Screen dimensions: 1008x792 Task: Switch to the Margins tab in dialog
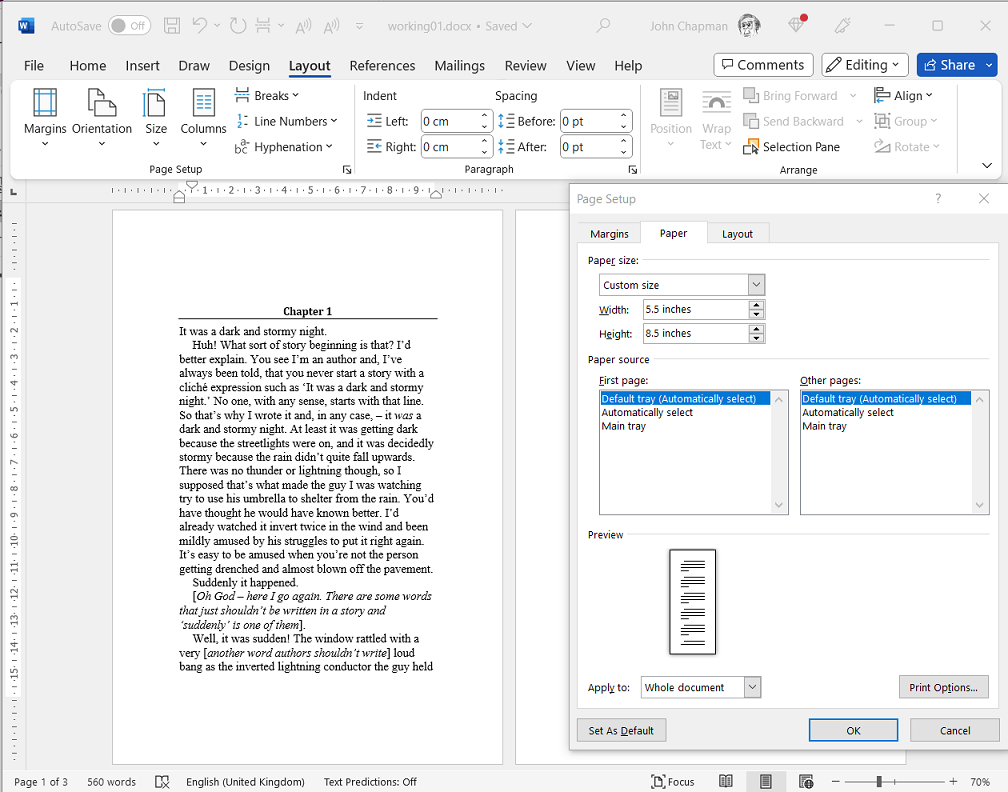pos(609,233)
